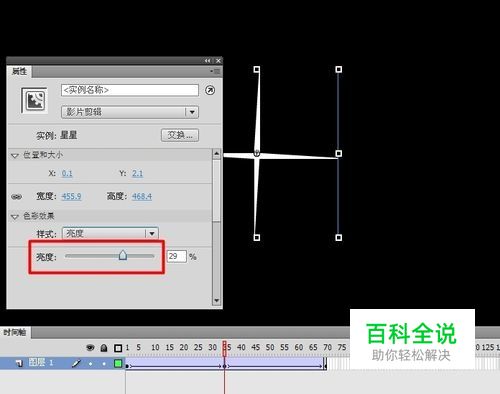Click the brightness percentage field showing 29
The height and width of the screenshot is (394, 500).
(x=176, y=256)
